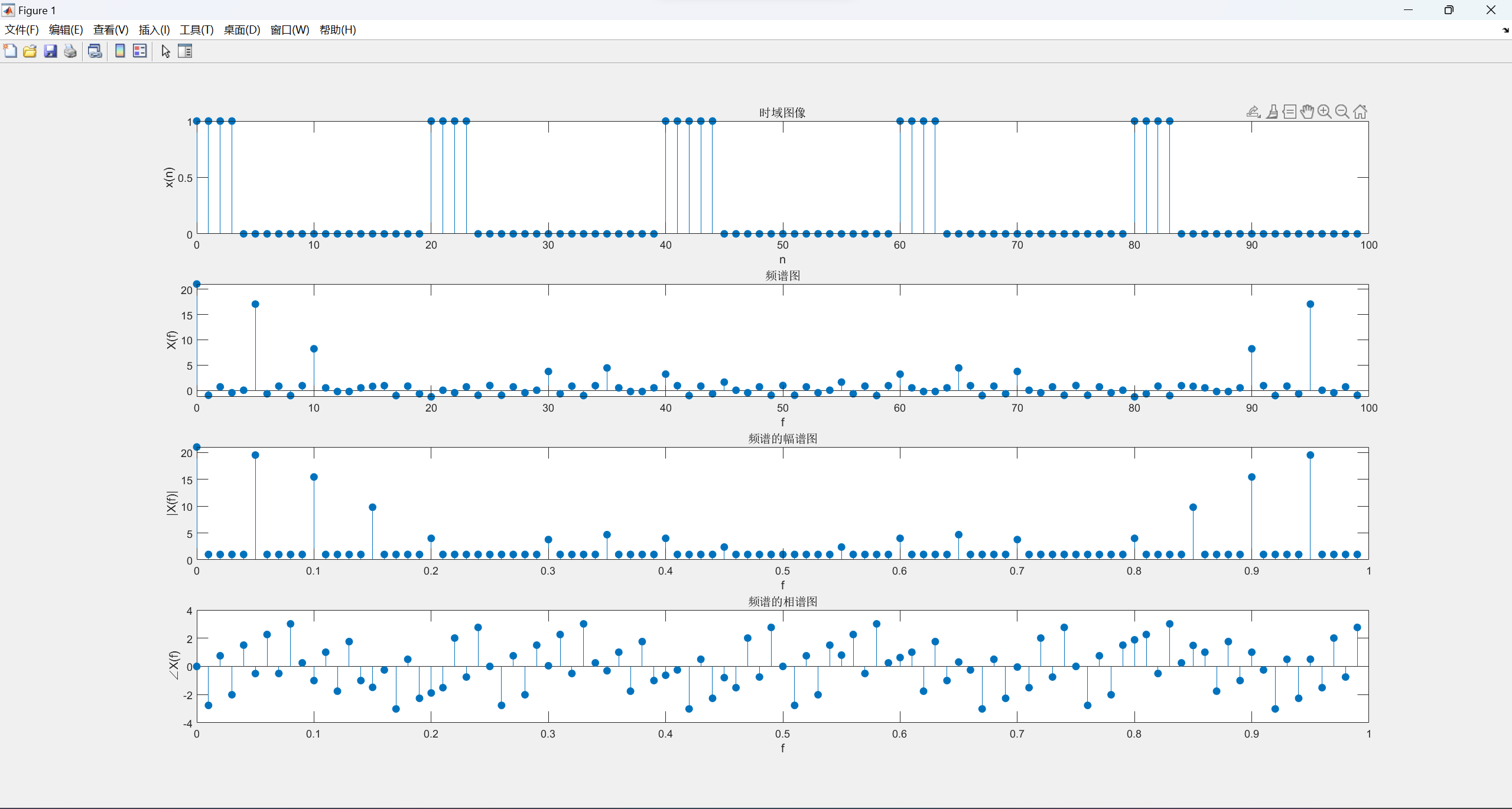
Task: Enable Zoom In on axes toolbar
Action: pyautogui.click(x=1325, y=112)
